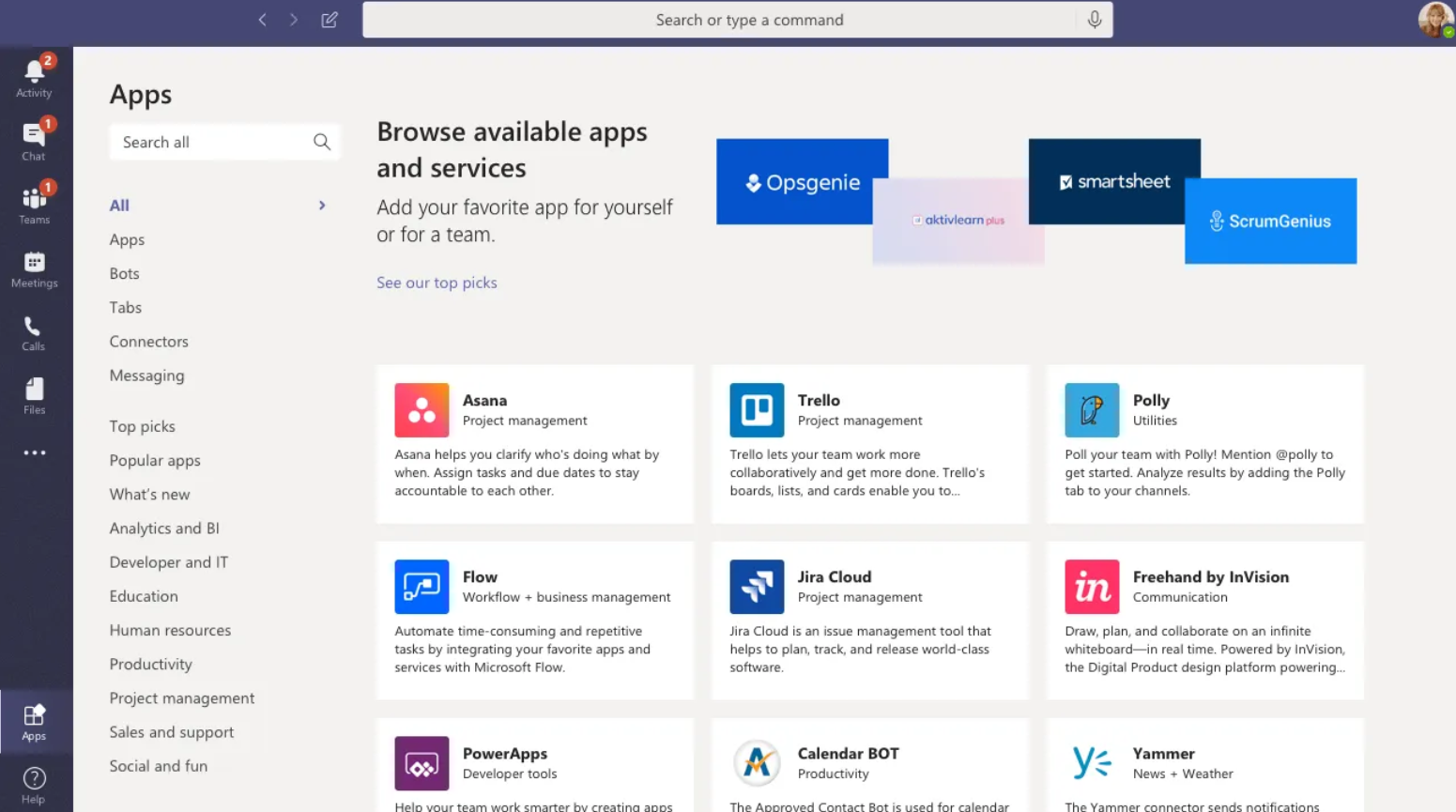Click the Flow 'Workflow + business management' label
1456x812 pixels.
[x=566, y=597]
